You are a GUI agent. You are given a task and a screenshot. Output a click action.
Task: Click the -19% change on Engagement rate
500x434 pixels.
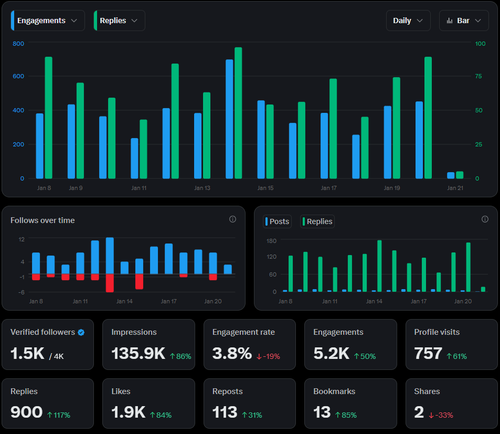pos(268,356)
